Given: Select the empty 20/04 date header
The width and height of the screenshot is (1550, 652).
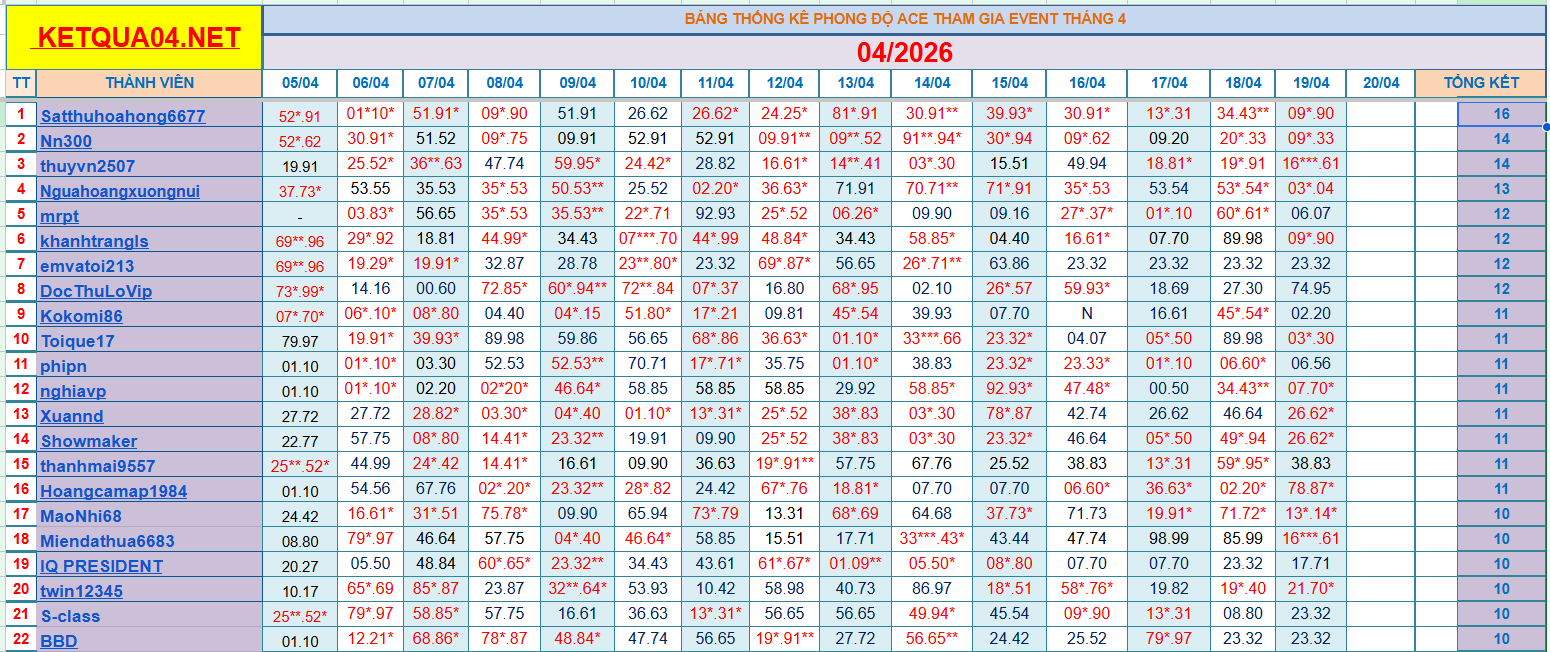Looking at the screenshot, I should click(1380, 83).
